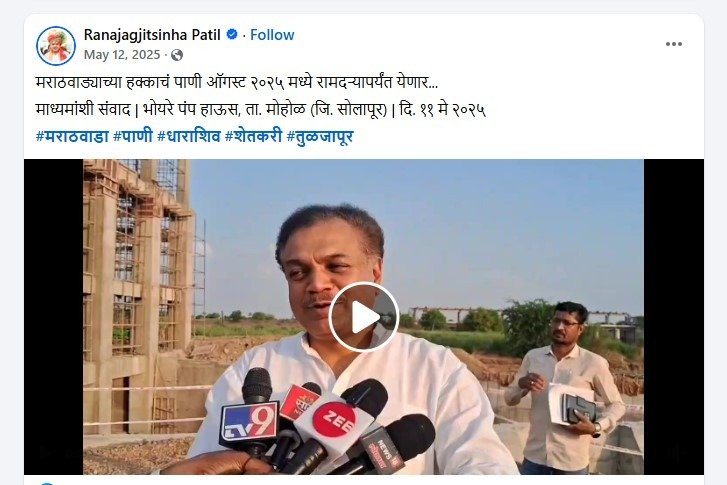Play the video with the center play button
This screenshot has width=727, height=485.
(364, 317)
